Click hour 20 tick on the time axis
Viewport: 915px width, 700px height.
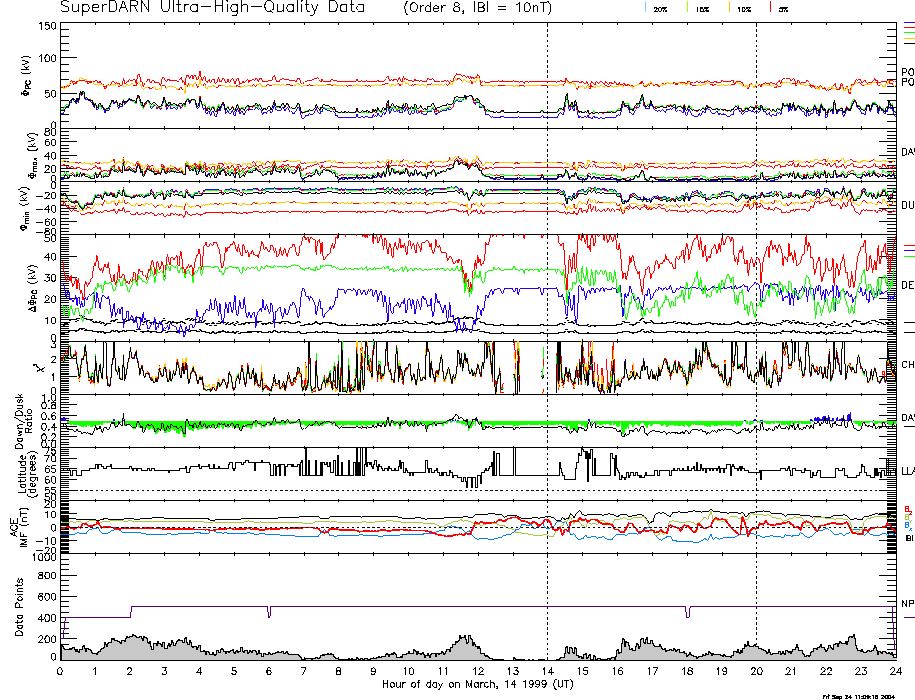(756, 671)
